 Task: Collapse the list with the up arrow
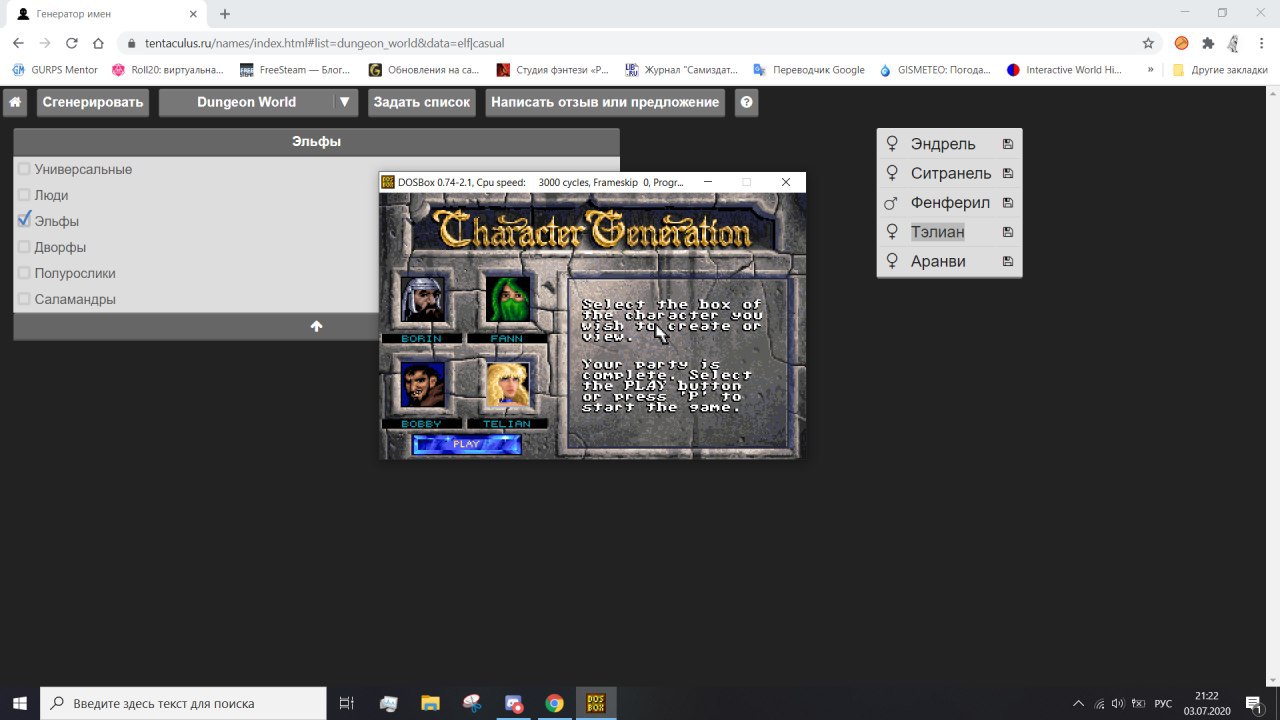[316, 326]
